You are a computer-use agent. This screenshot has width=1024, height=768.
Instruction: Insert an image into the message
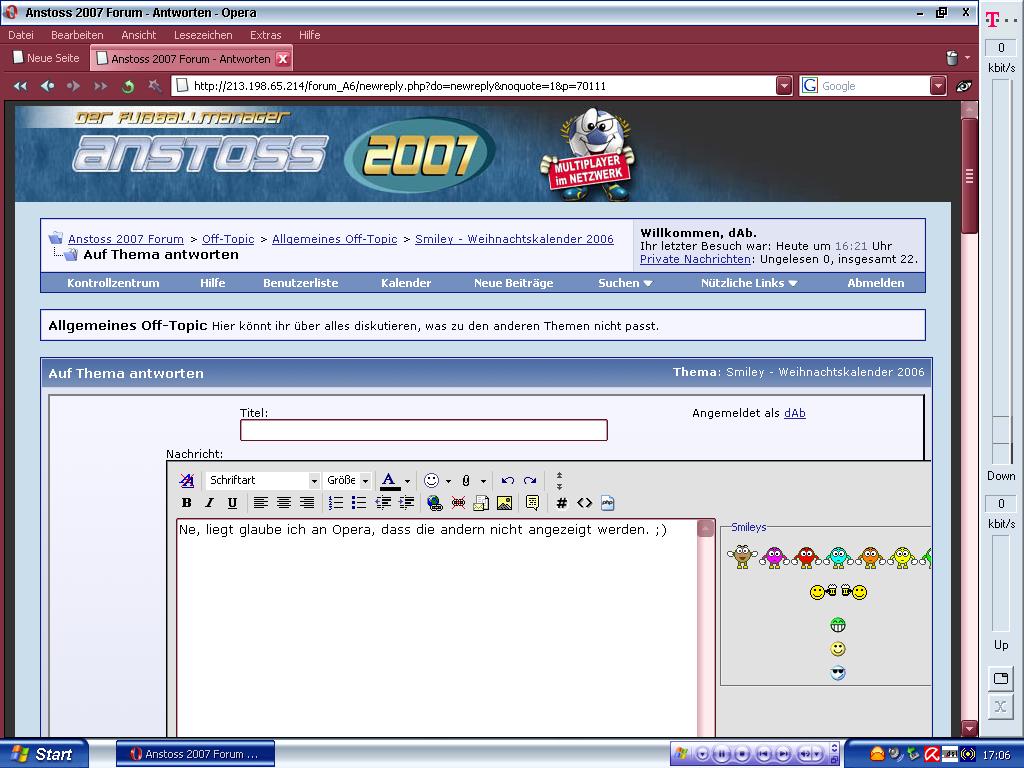pos(504,503)
